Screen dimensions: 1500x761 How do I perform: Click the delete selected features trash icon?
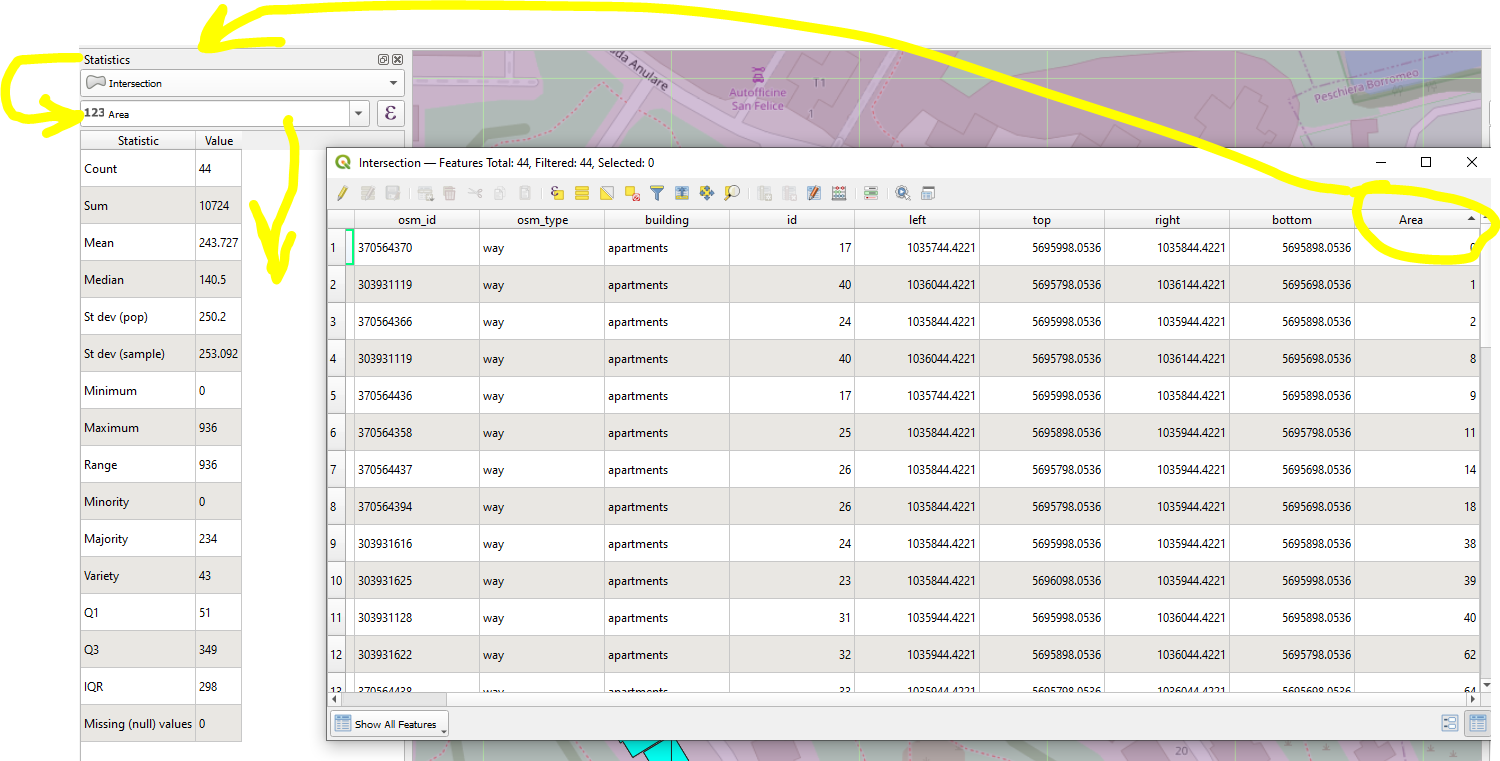449,193
